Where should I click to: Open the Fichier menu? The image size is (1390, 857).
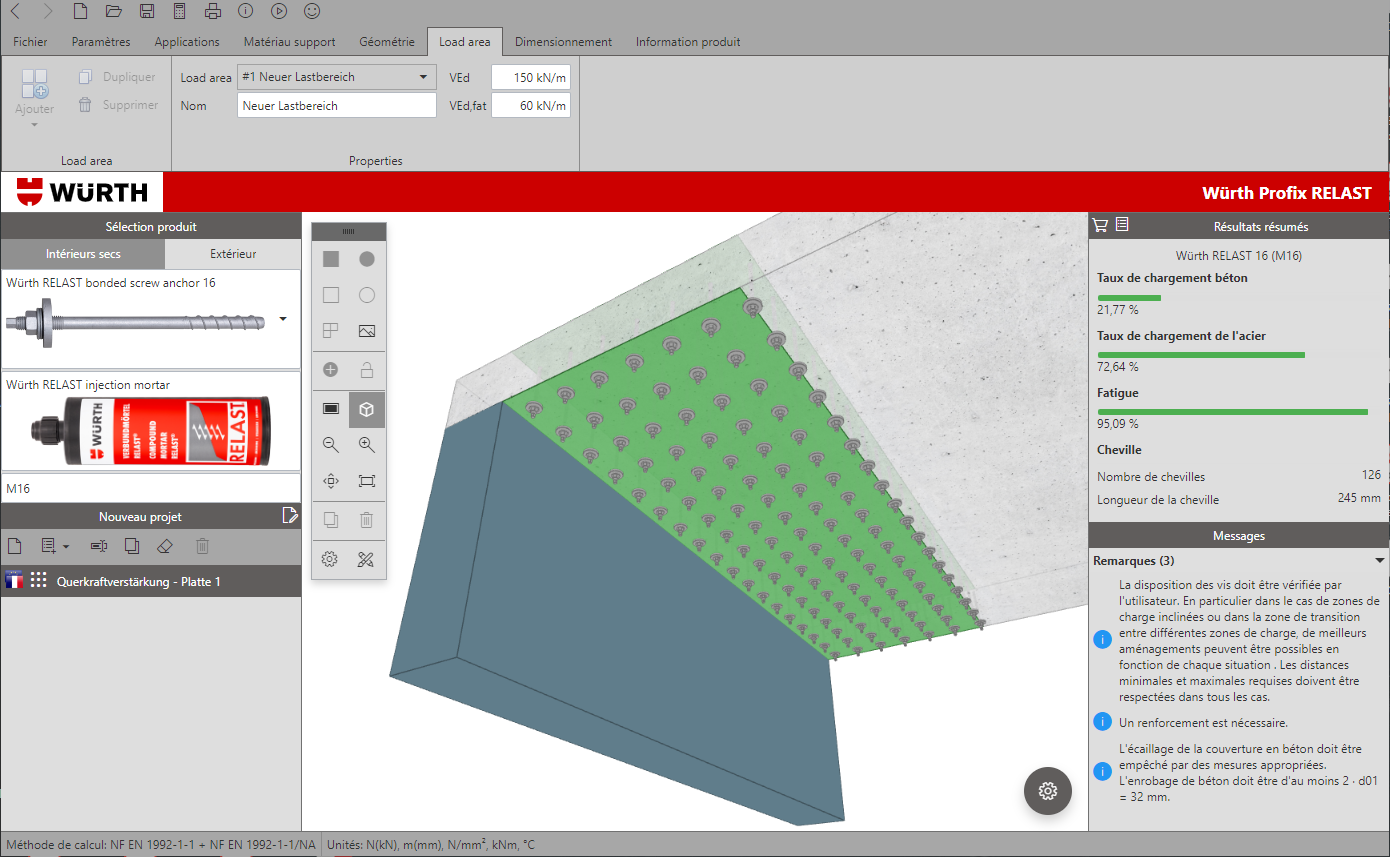pyautogui.click(x=30, y=42)
